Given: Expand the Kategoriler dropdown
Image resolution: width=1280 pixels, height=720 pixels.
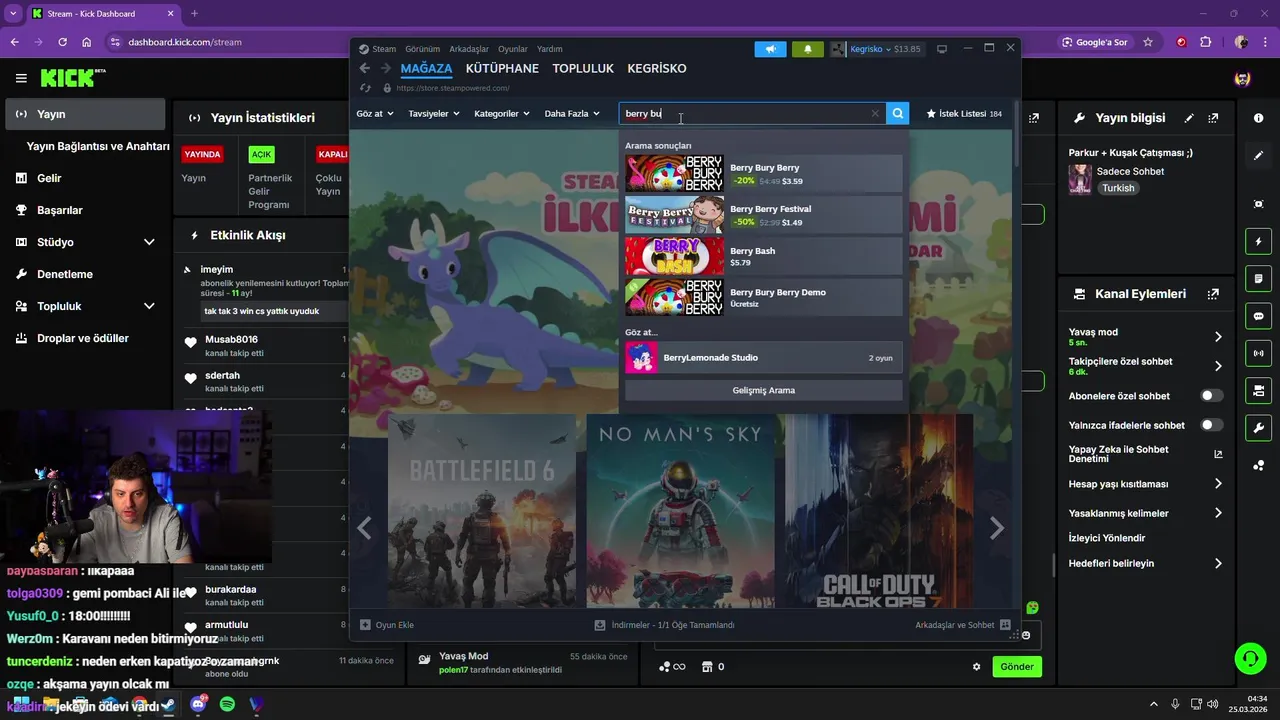Looking at the screenshot, I should tap(502, 113).
